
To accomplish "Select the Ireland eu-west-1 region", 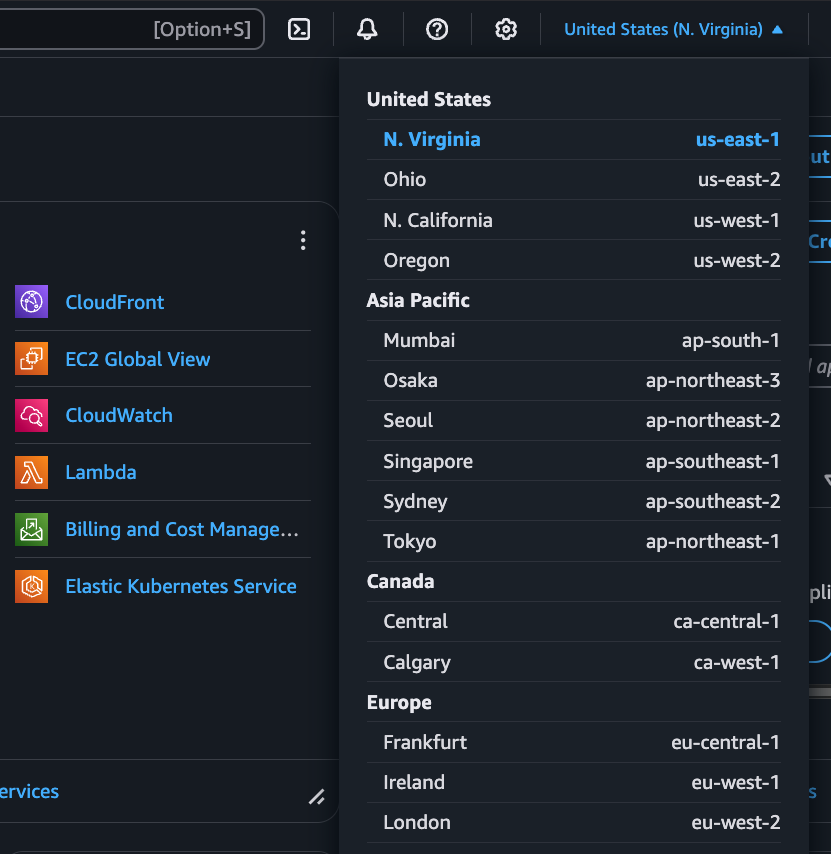I will click(574, 783).
